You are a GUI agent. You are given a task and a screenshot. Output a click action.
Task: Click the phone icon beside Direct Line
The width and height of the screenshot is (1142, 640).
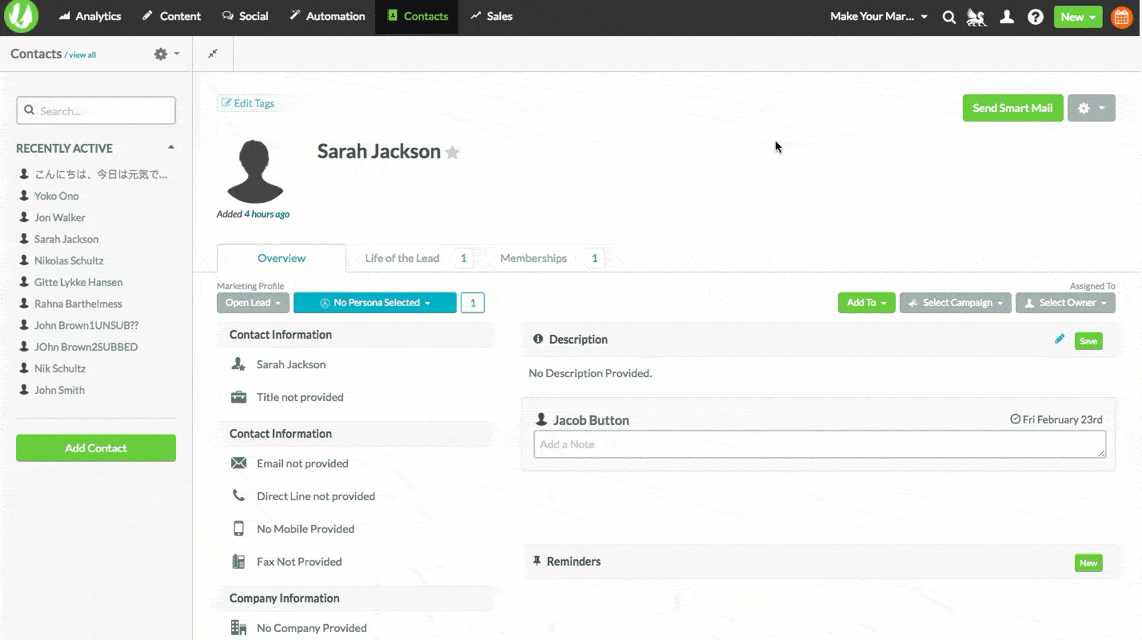tap(238, 496)
